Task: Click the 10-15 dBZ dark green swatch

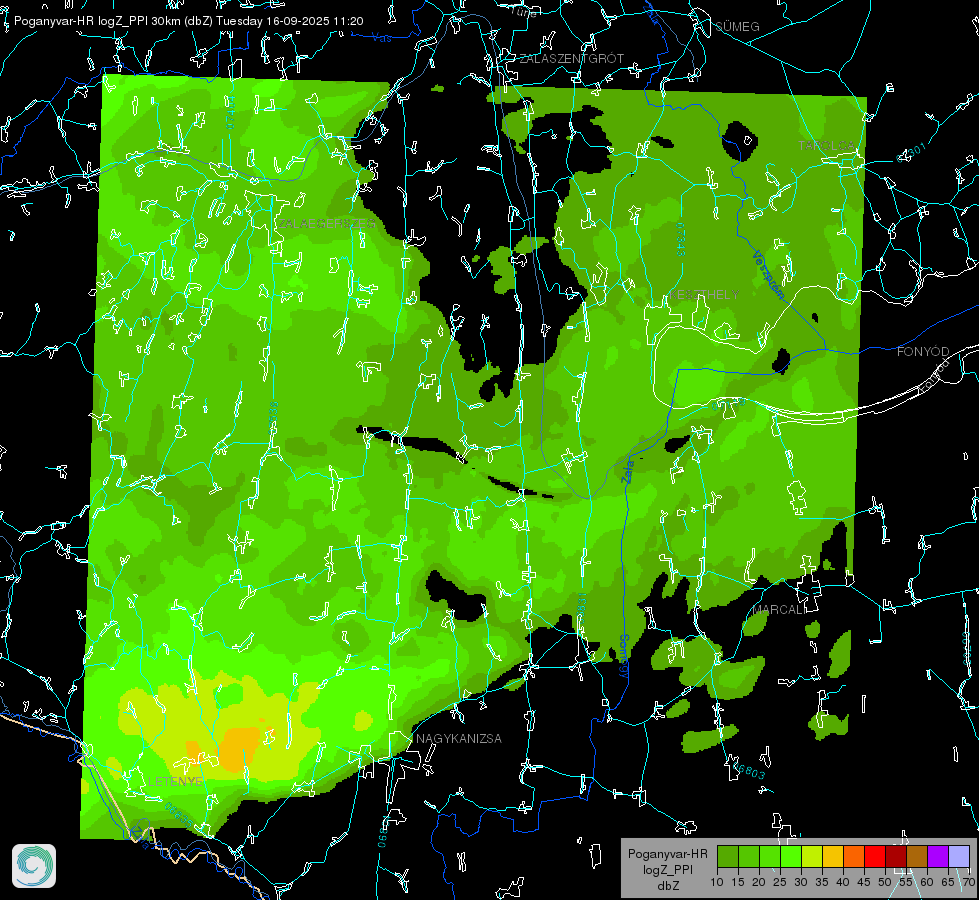Action: 728,856
